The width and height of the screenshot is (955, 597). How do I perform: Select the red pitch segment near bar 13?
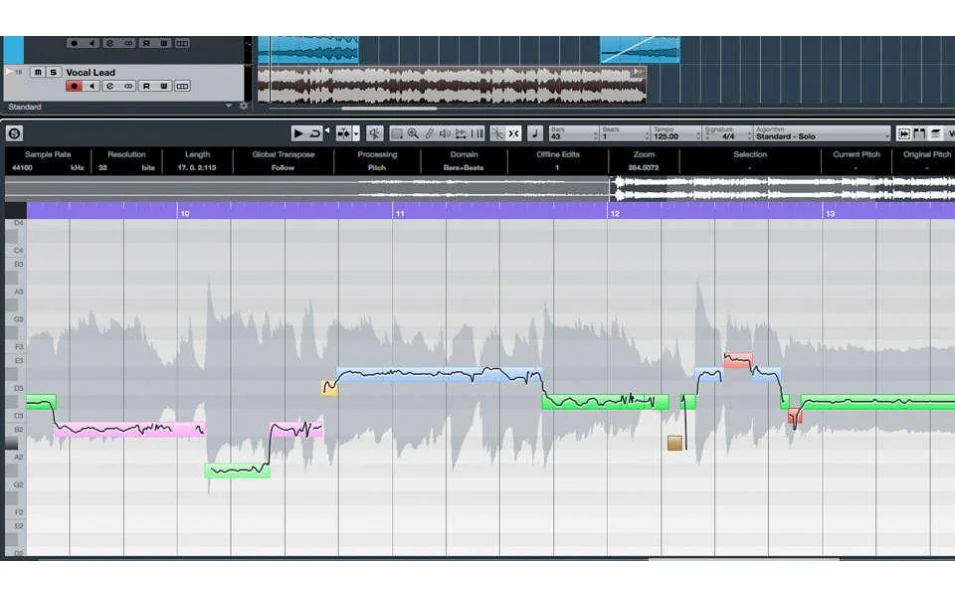coord(793,413)
